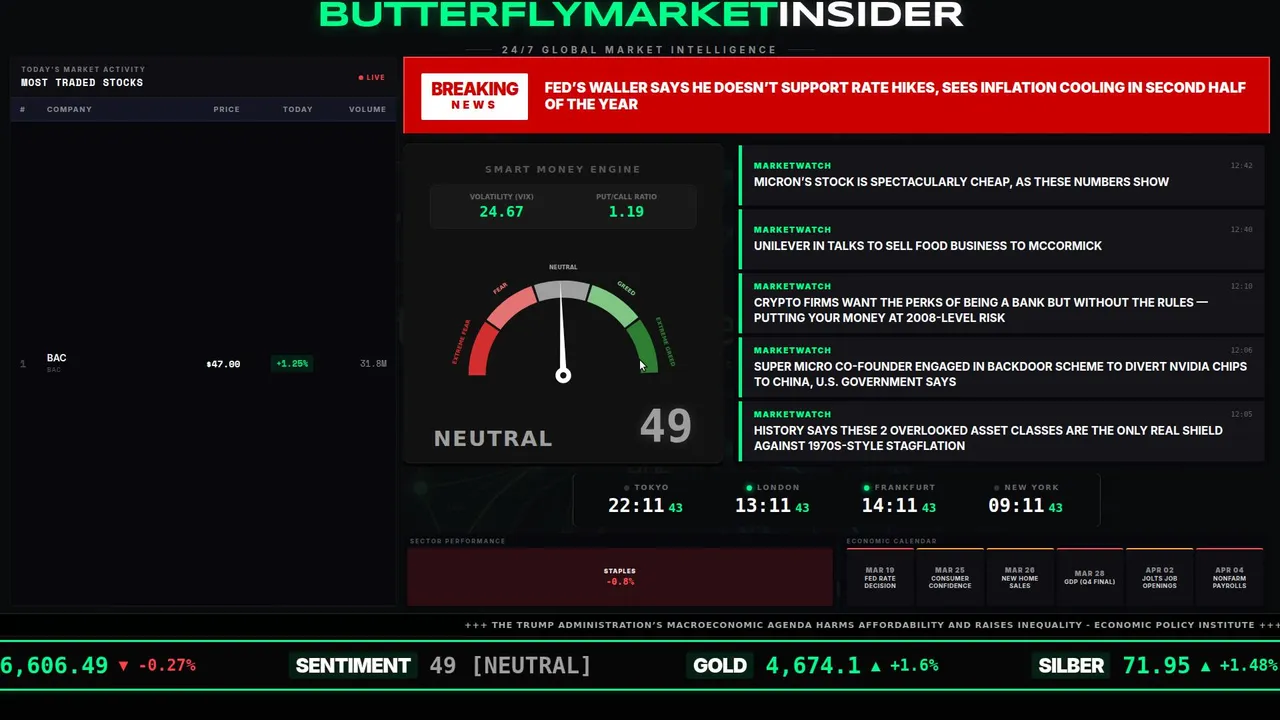
Task: Click the gold price 4,674.1
Action: click(813, 666)
